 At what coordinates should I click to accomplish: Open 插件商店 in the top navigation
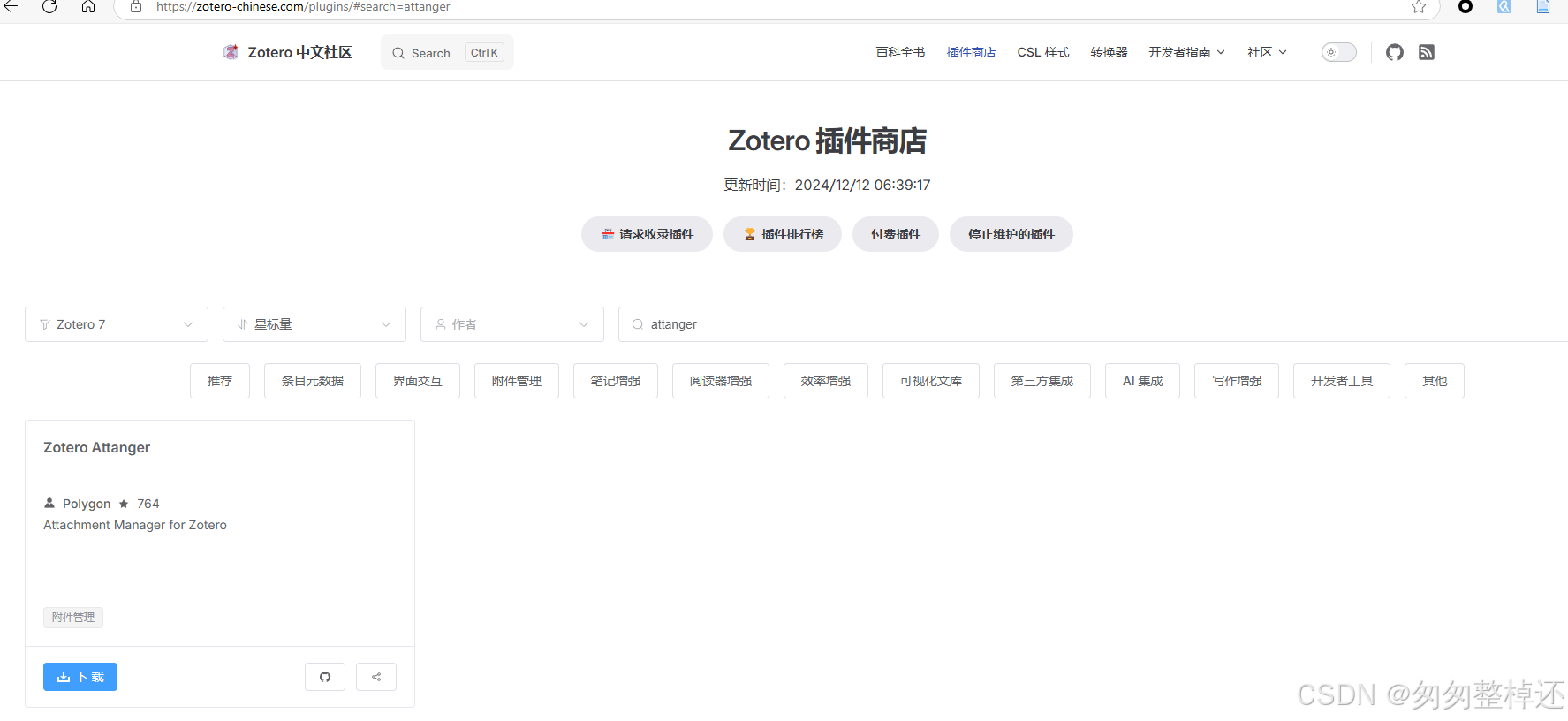pyautogui.click(x=971, y=52)
